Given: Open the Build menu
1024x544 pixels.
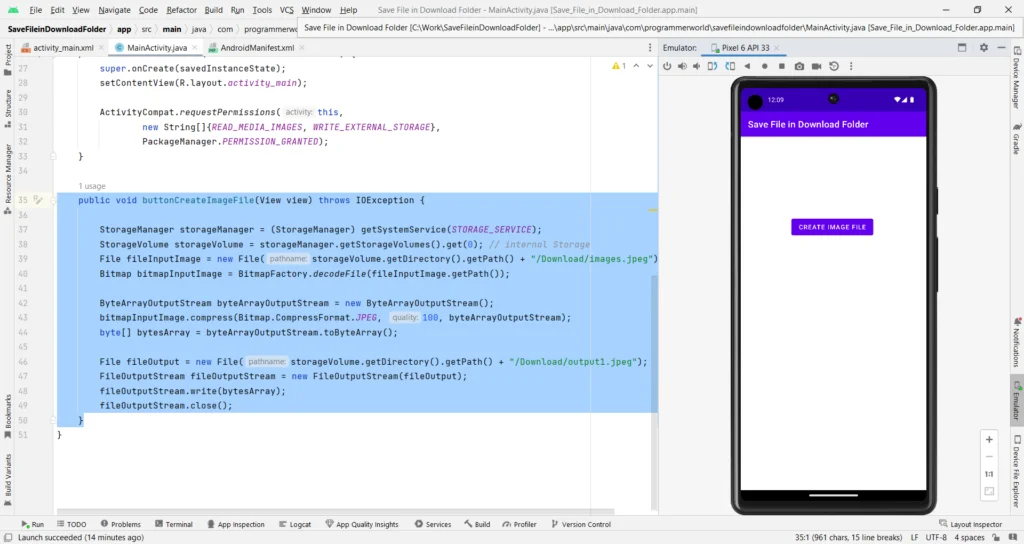Looking at the screenshot, I should pos(214,10).
